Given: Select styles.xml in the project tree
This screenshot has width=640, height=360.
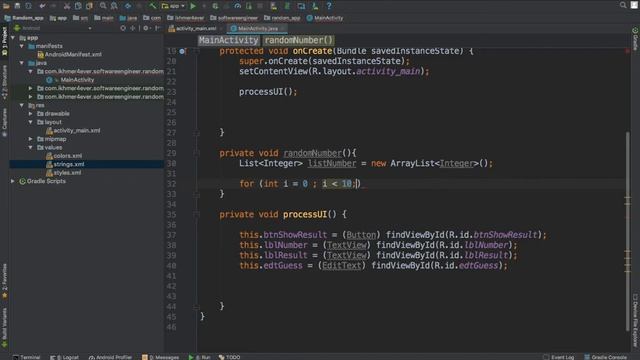Looking at the screenshot, I should tap(64, 173).
